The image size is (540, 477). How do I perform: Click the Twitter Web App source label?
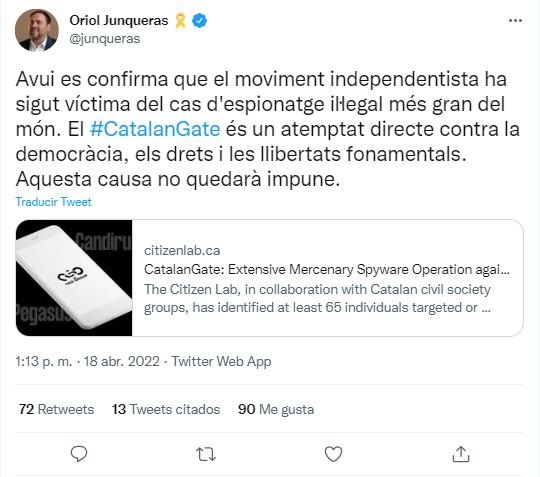[221, 361]
